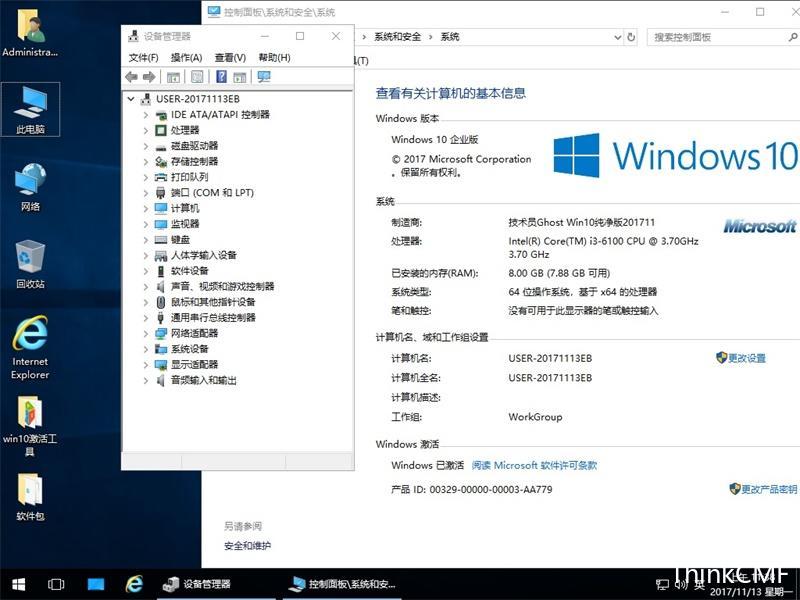Click the Windows 10 企业版 edition text
The width and height of the screenshot is (800, 600).
point(435,139)
